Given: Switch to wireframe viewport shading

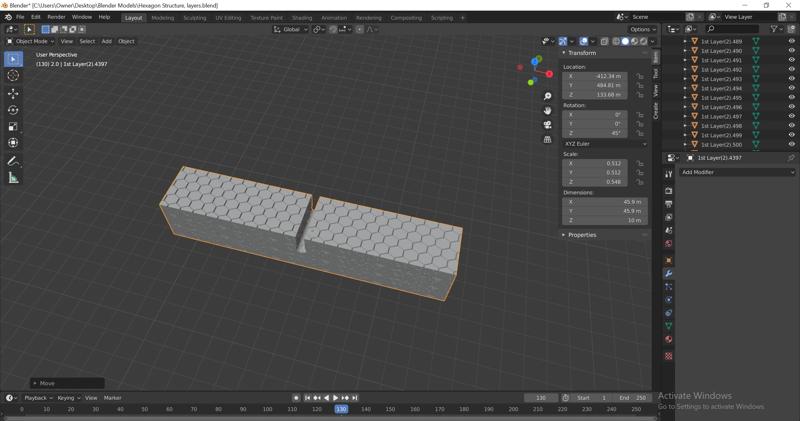Looking at the screenshot, I should click(x=616, y=41).
